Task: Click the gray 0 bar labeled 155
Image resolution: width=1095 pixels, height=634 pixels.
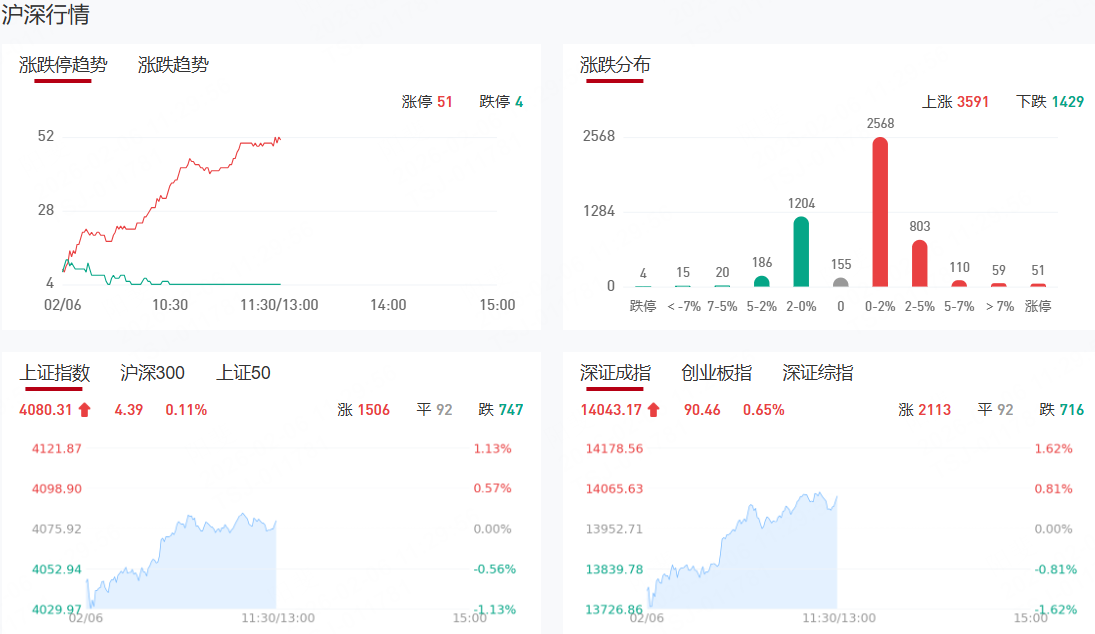Action: (840, 282)
